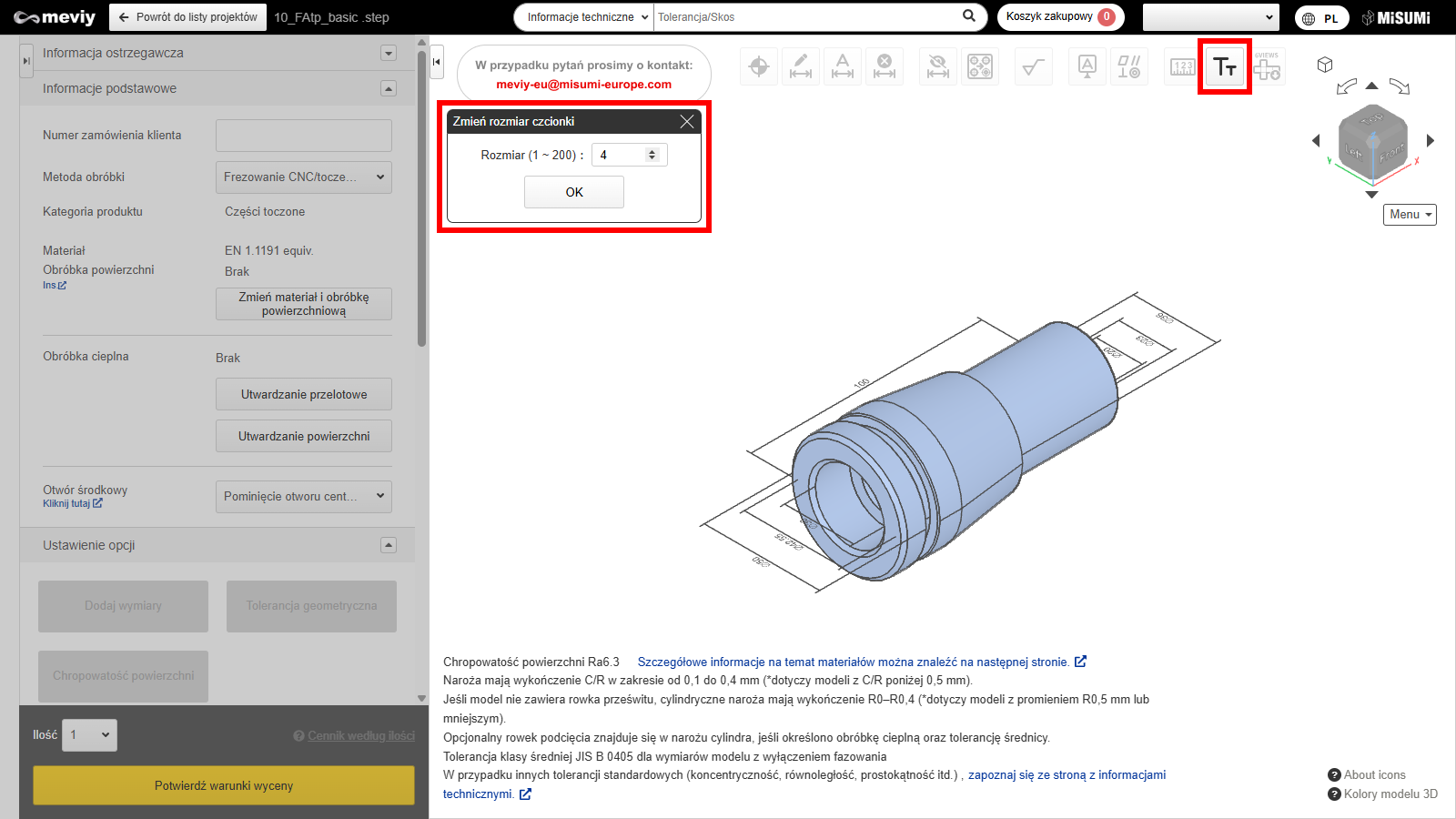Screen dimensions: 1456x819
Task: Click the surface roughness checkmark icon
Action: [x=1033, y=66]
